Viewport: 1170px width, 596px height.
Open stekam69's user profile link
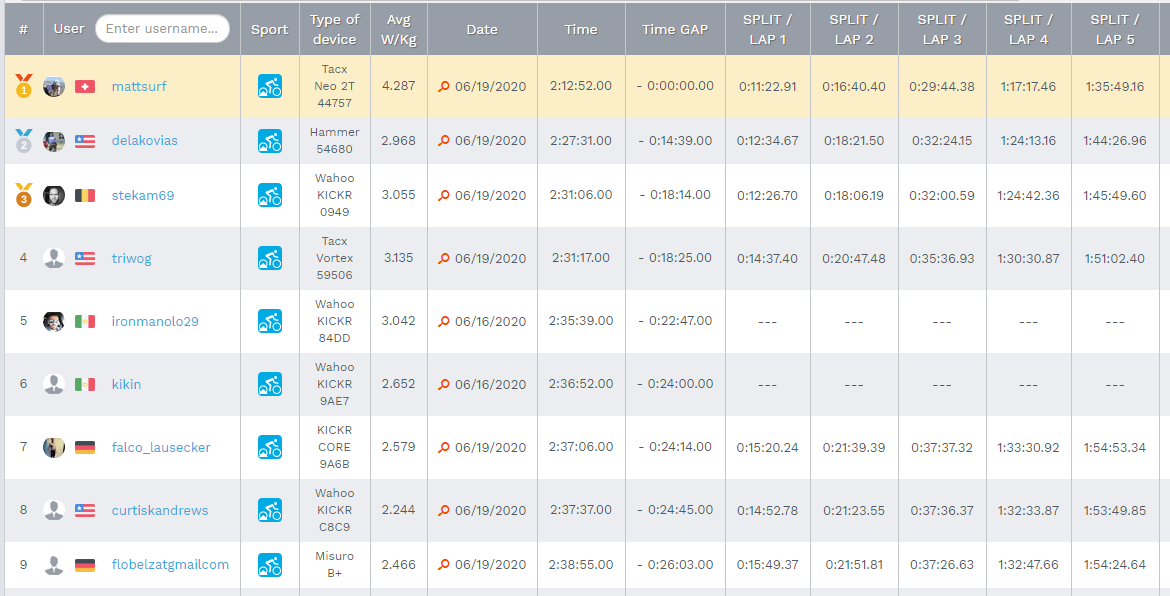(x=143, y=195)
